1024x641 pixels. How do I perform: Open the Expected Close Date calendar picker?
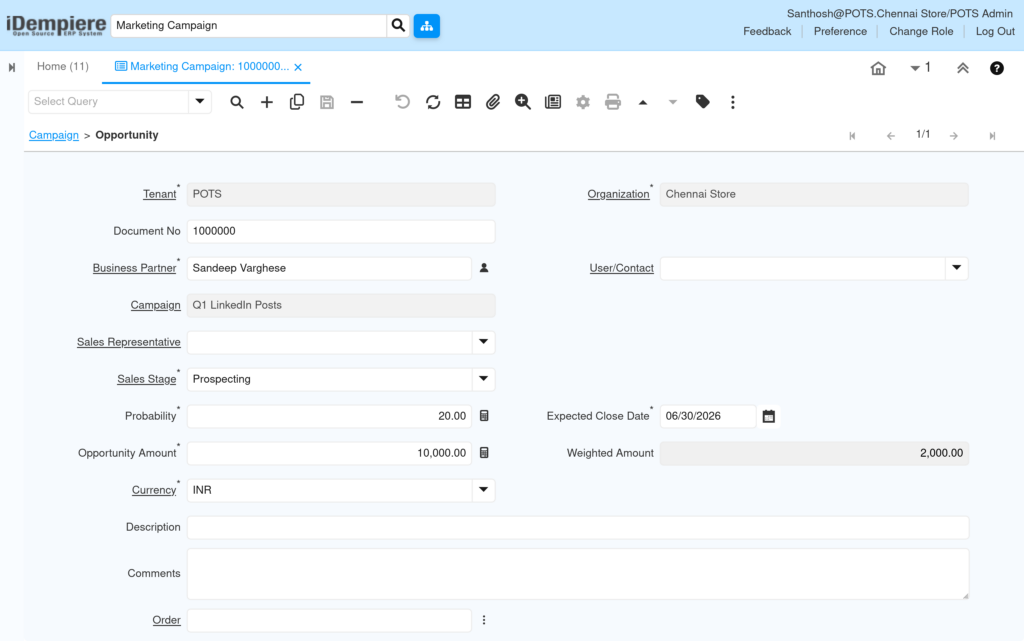click(769, 416)
